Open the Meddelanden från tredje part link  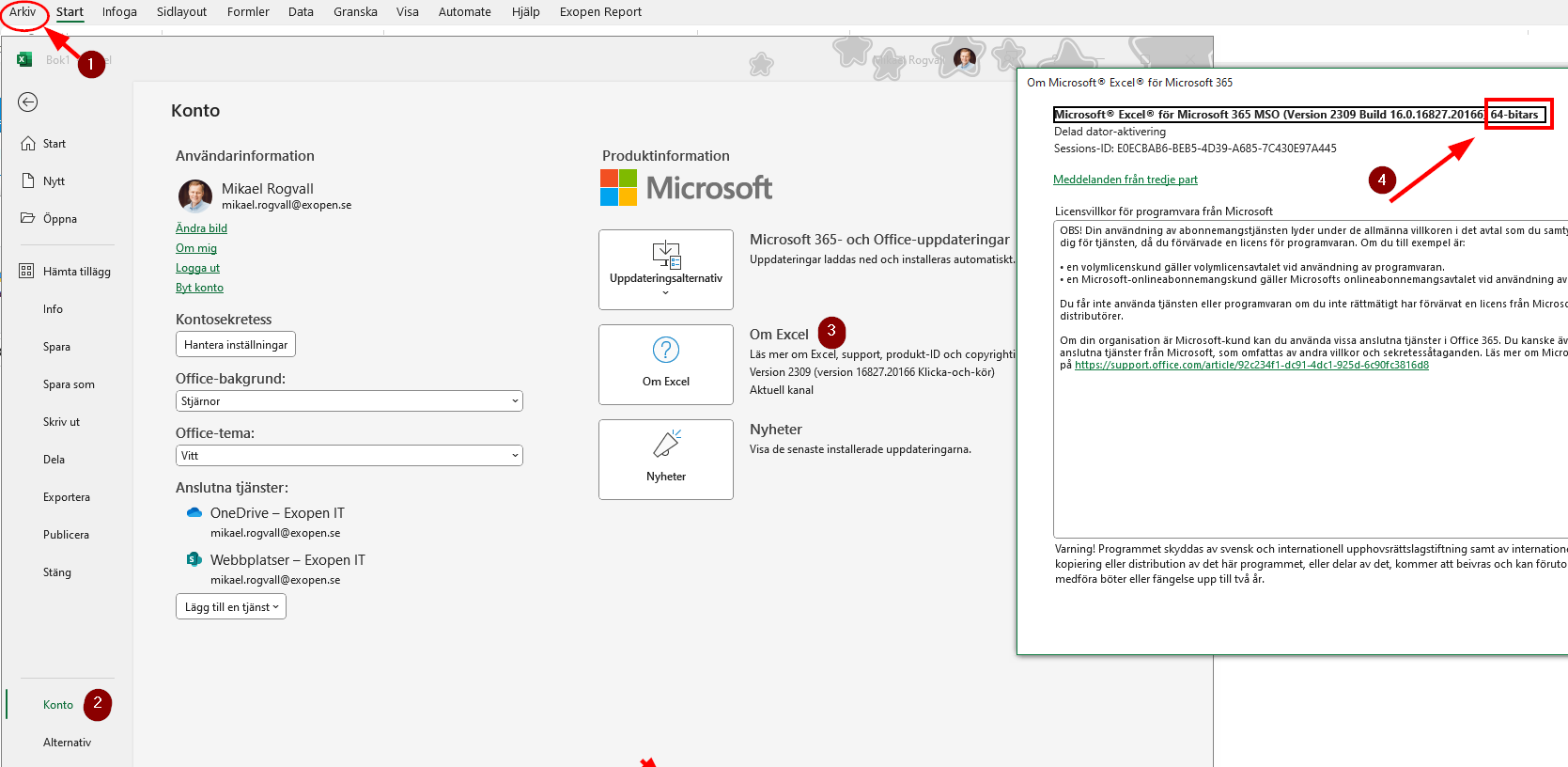point(1125,180)
